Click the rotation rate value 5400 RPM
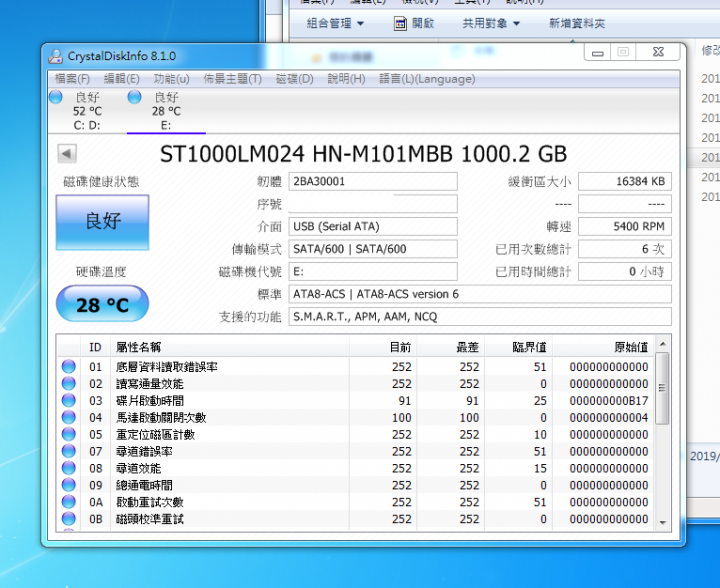Image resolution: width=720 pixels, height=588 pixels. (x=624, y=226)
